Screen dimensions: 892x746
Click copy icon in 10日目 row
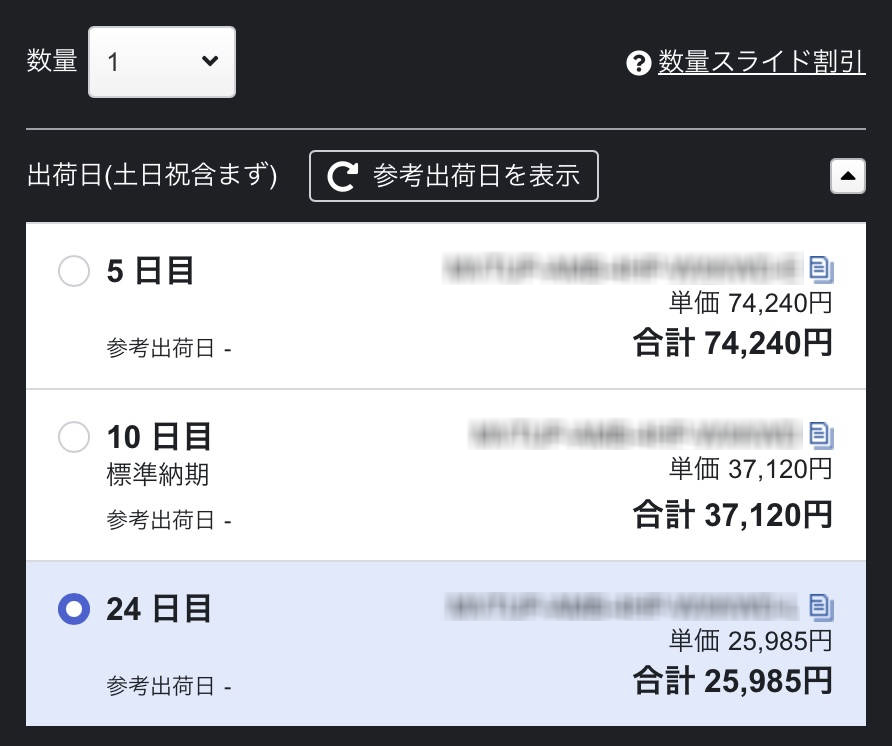pyautogui.click(x=821, y=435)
